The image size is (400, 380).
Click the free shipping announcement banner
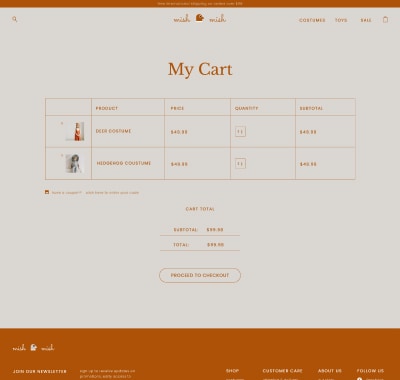[x=200, y=4]
